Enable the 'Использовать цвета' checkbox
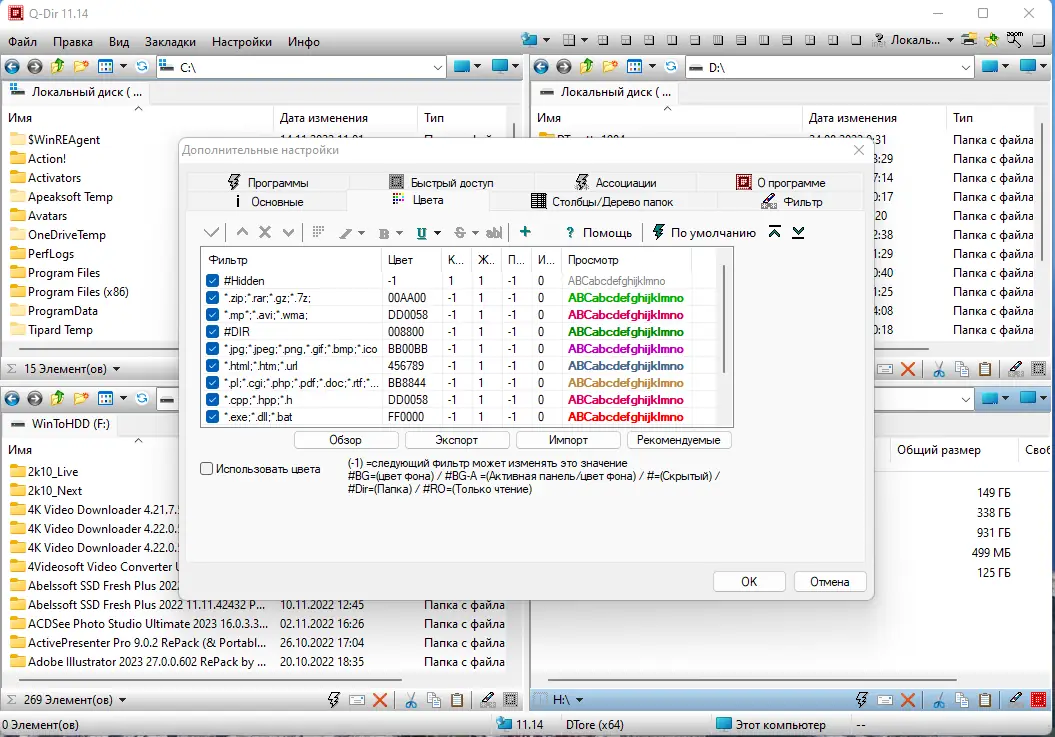 pyautogui.click(x=207, y=468)
